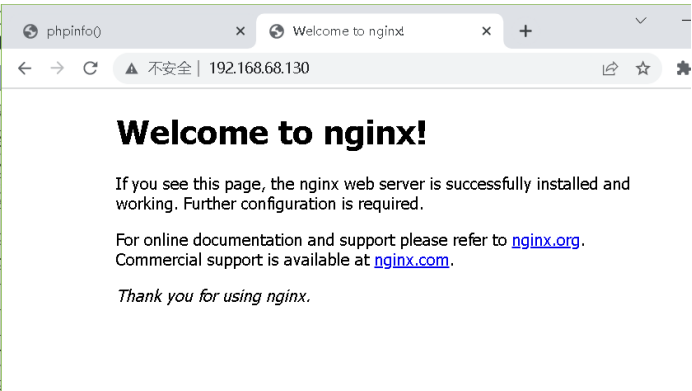Click the globe favicon on phpinfo() tab
This screenshot has height=391, width=692.
(x=30, y=31)
